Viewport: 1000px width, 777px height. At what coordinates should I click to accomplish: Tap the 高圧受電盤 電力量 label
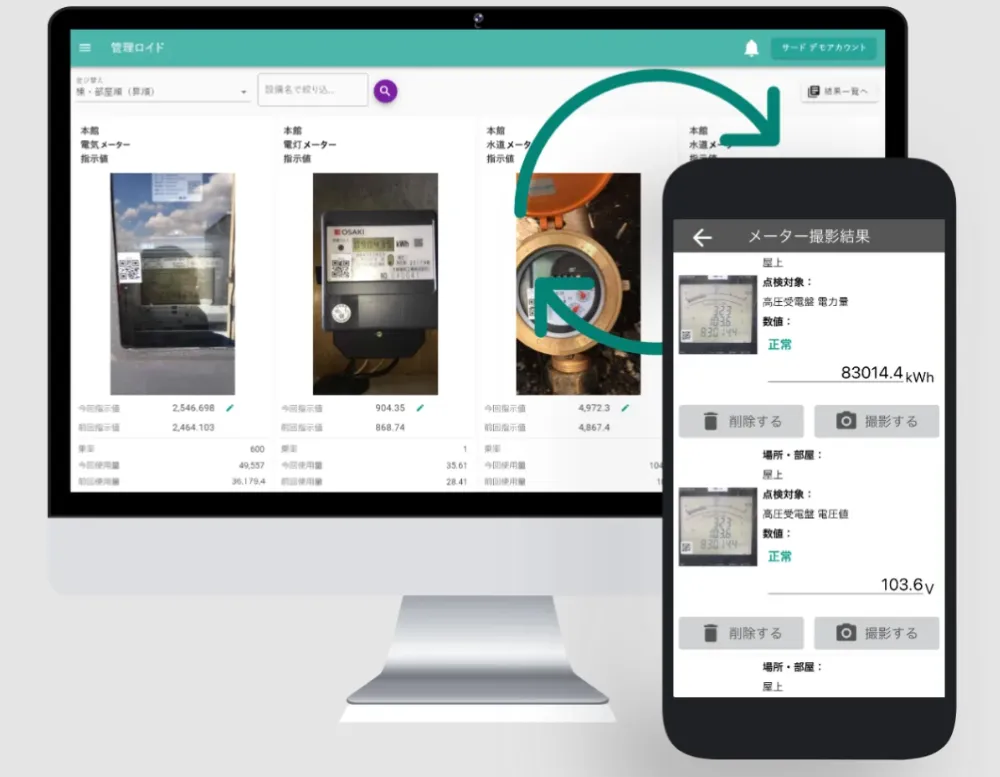click(x=805, y=302)
